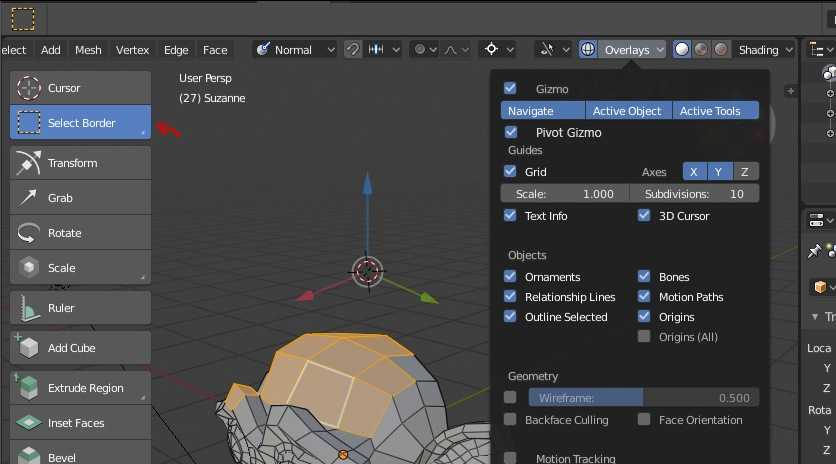Choose the Transform tool
The height and width of the screenshot is (464, 836).
[x=81, y=163]
